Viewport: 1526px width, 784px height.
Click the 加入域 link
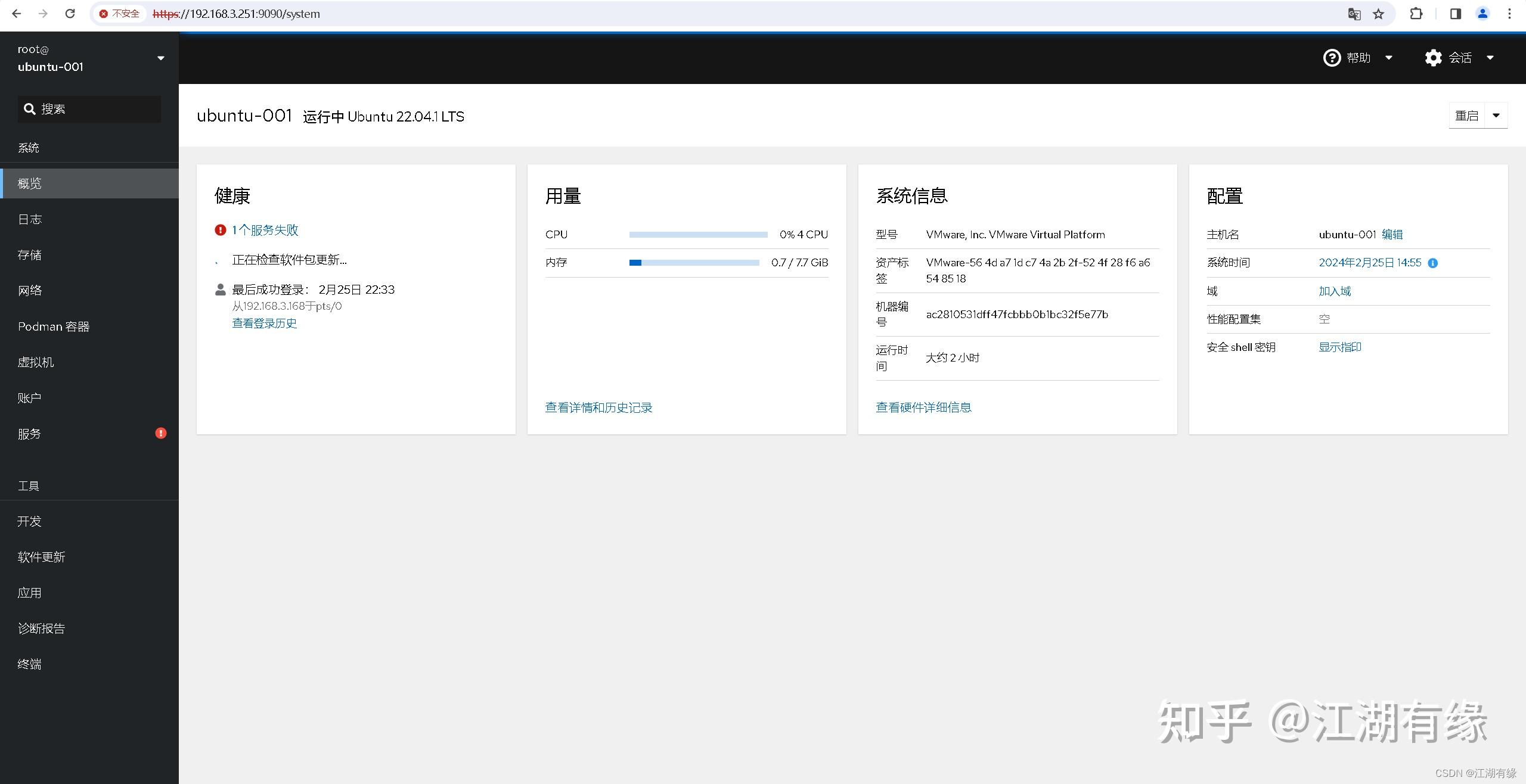pyautogui.click(x=1334, y=291)
